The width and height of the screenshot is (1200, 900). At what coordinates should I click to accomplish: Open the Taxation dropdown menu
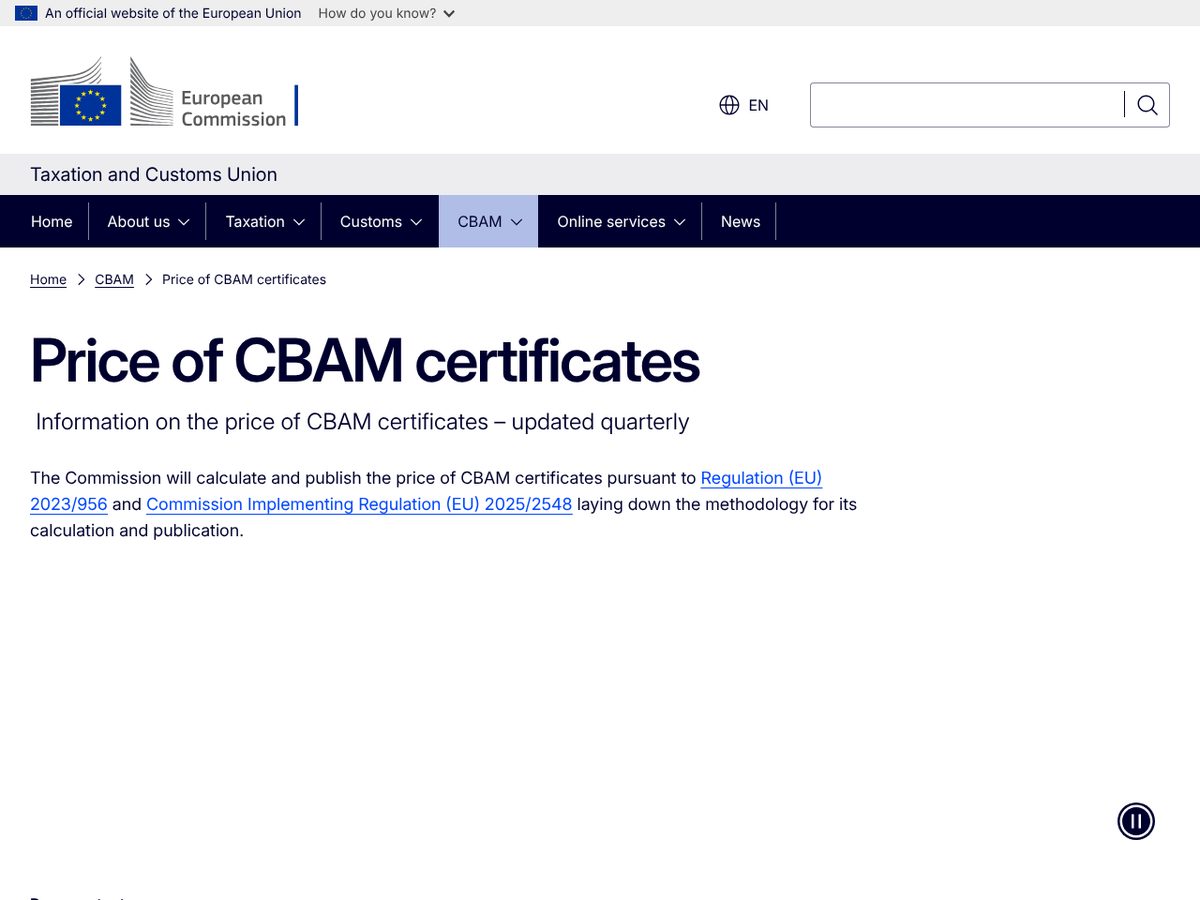click(x=265, y=221)
